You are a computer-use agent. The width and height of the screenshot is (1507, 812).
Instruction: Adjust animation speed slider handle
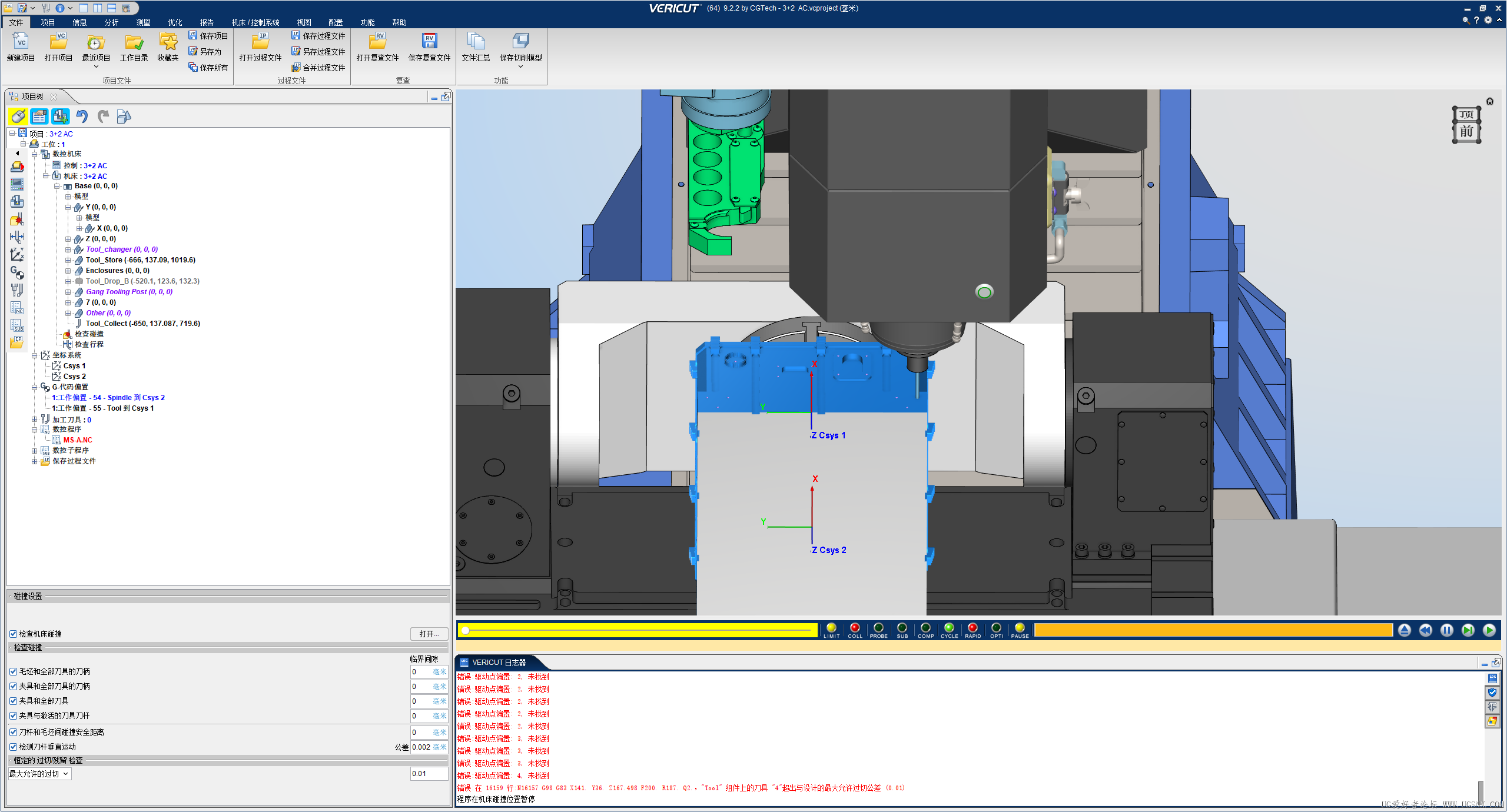tap(466, 631)
